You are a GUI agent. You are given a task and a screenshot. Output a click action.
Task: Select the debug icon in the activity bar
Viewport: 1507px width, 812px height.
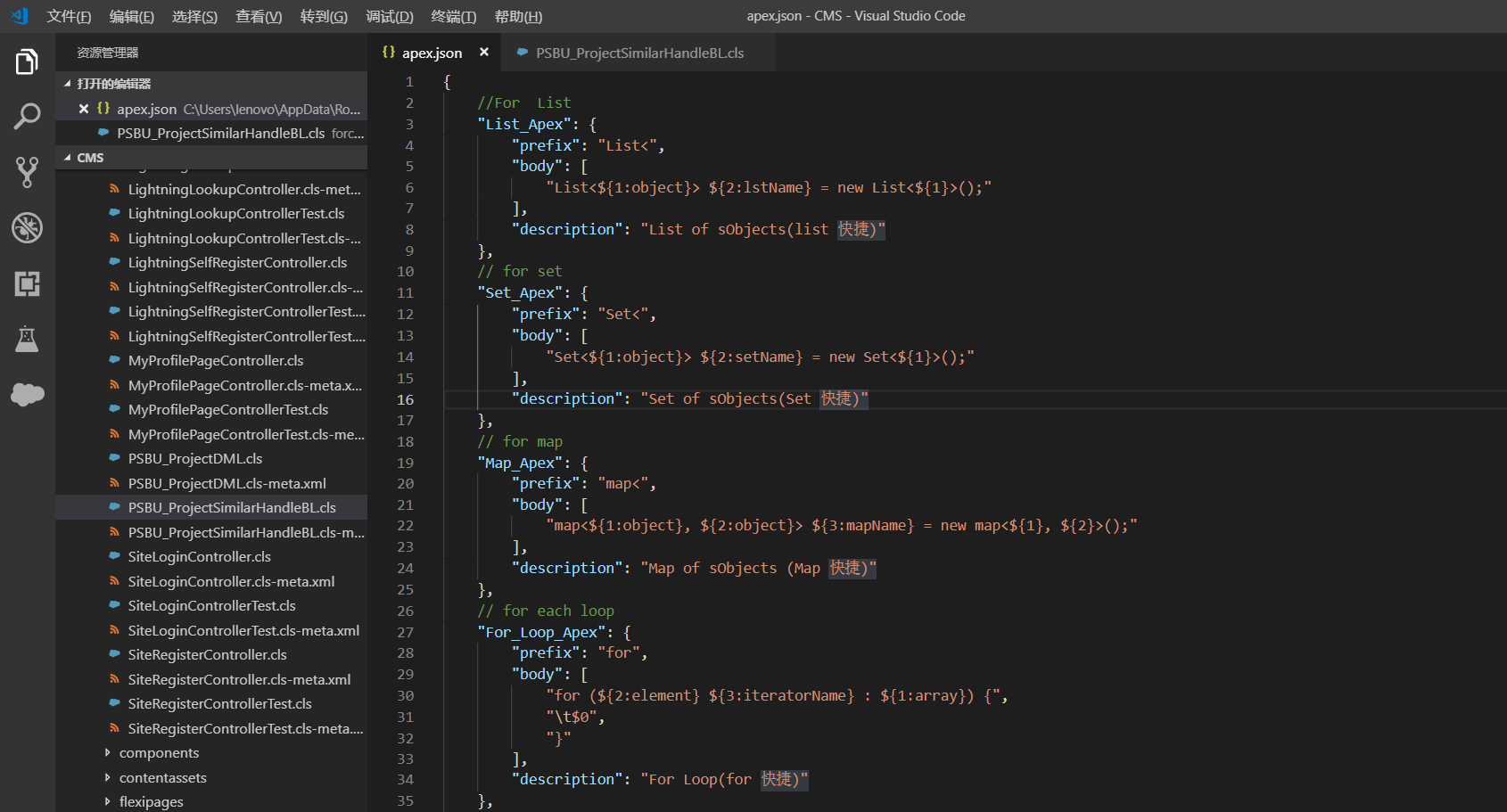coord(27,227)
